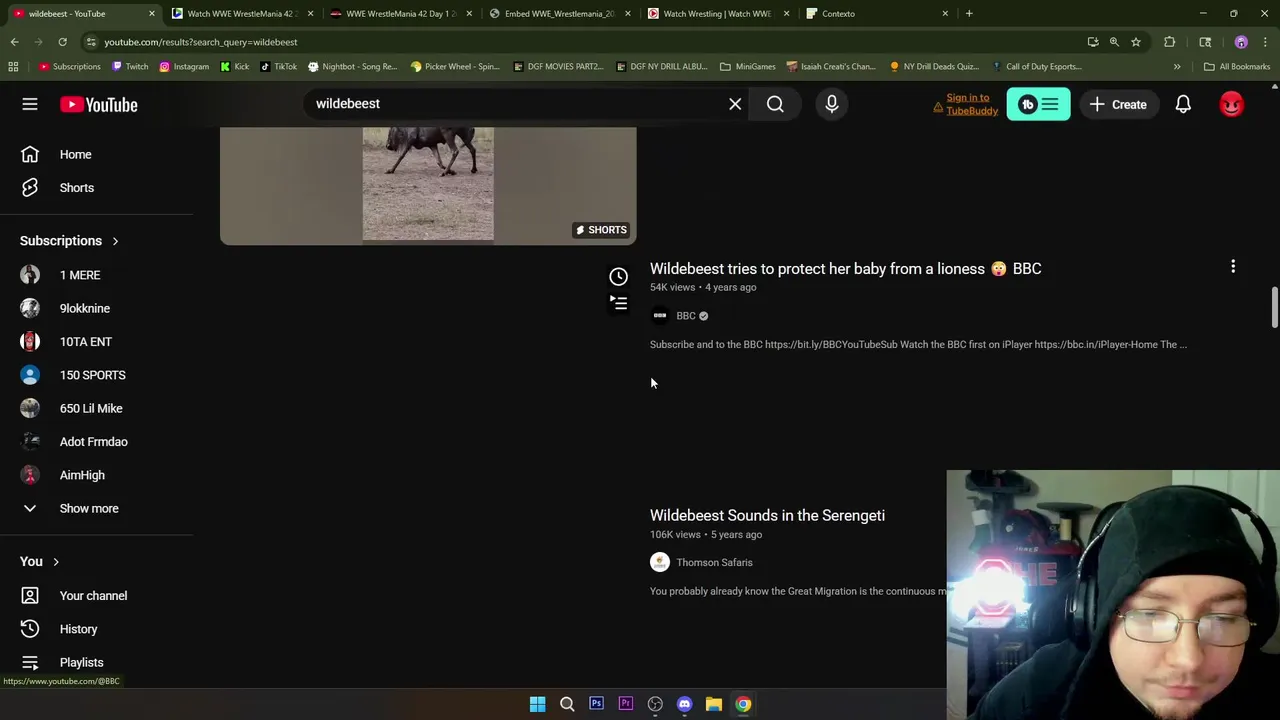The width and height of the screenshot is (1280, 720).
Task: Reload the page in Chrome
Action: tap(62, 42)
